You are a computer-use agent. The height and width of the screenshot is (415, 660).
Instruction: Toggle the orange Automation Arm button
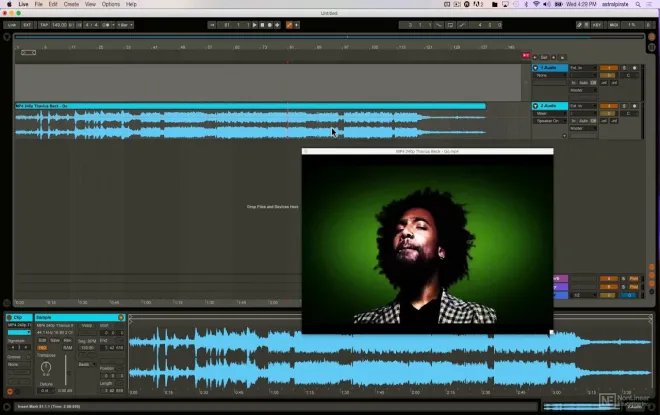point(289,25)
